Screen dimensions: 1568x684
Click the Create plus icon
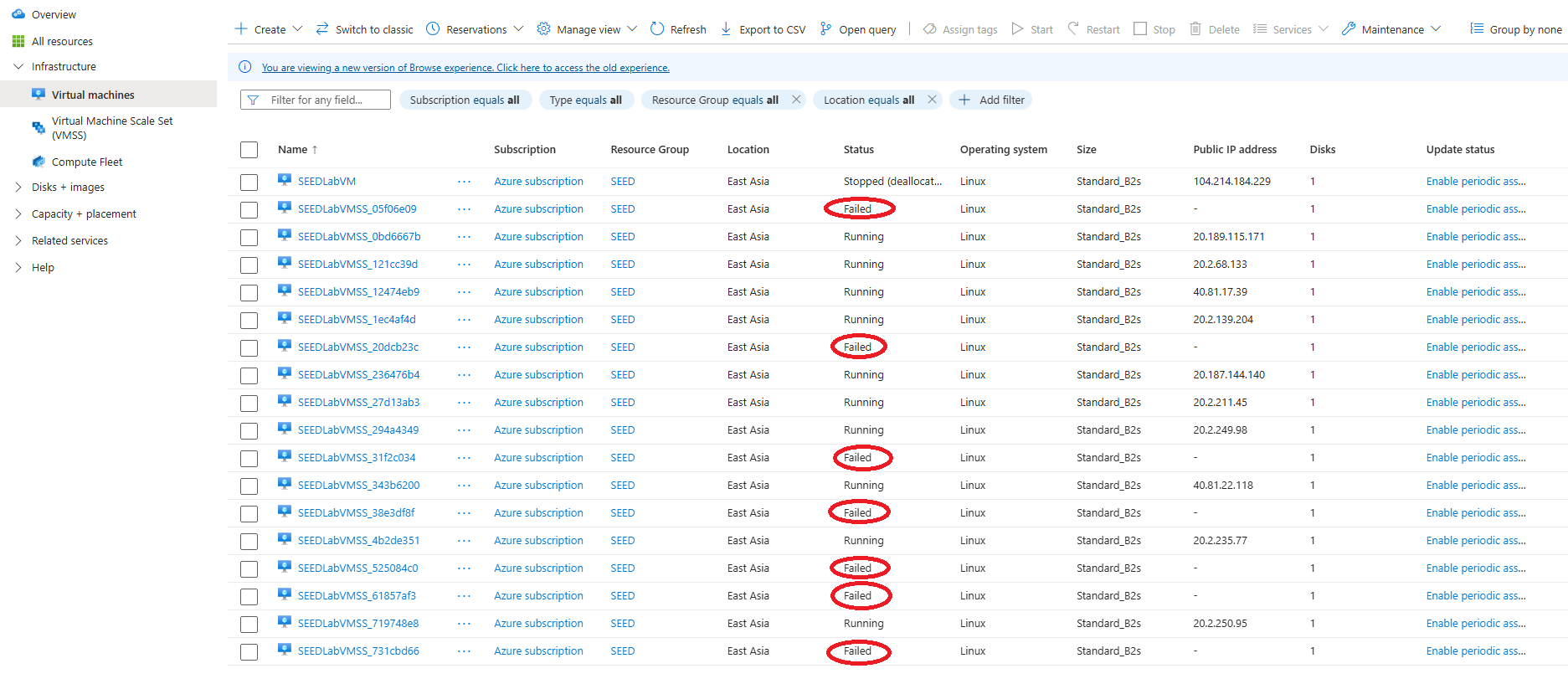pos(241,28)
